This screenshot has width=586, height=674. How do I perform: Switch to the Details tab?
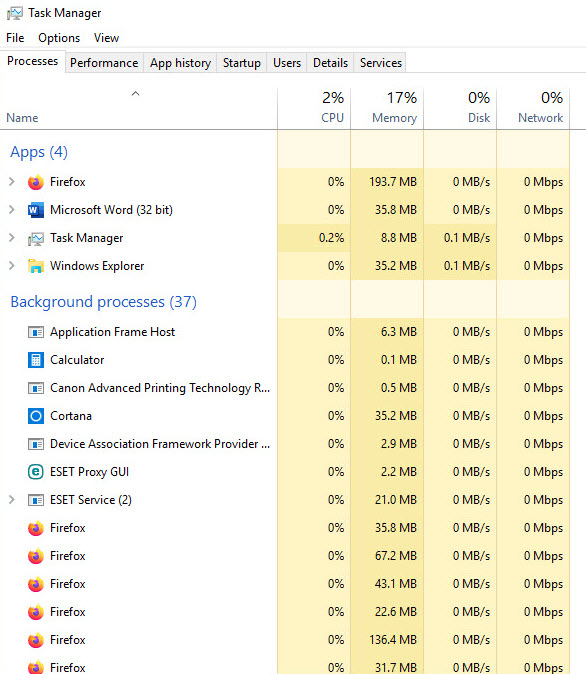[330, 63]
